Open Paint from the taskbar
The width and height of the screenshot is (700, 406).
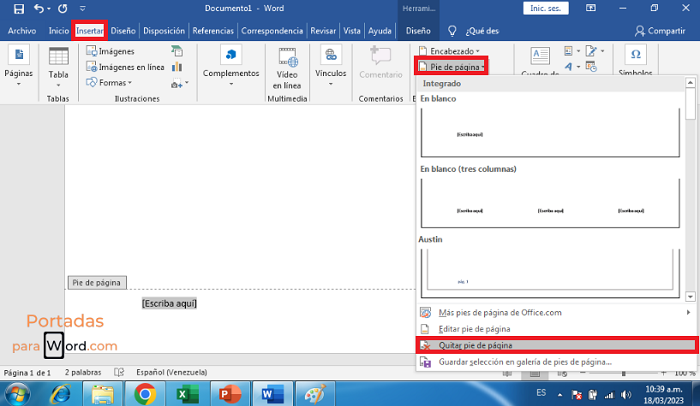[x=315, y=394]
